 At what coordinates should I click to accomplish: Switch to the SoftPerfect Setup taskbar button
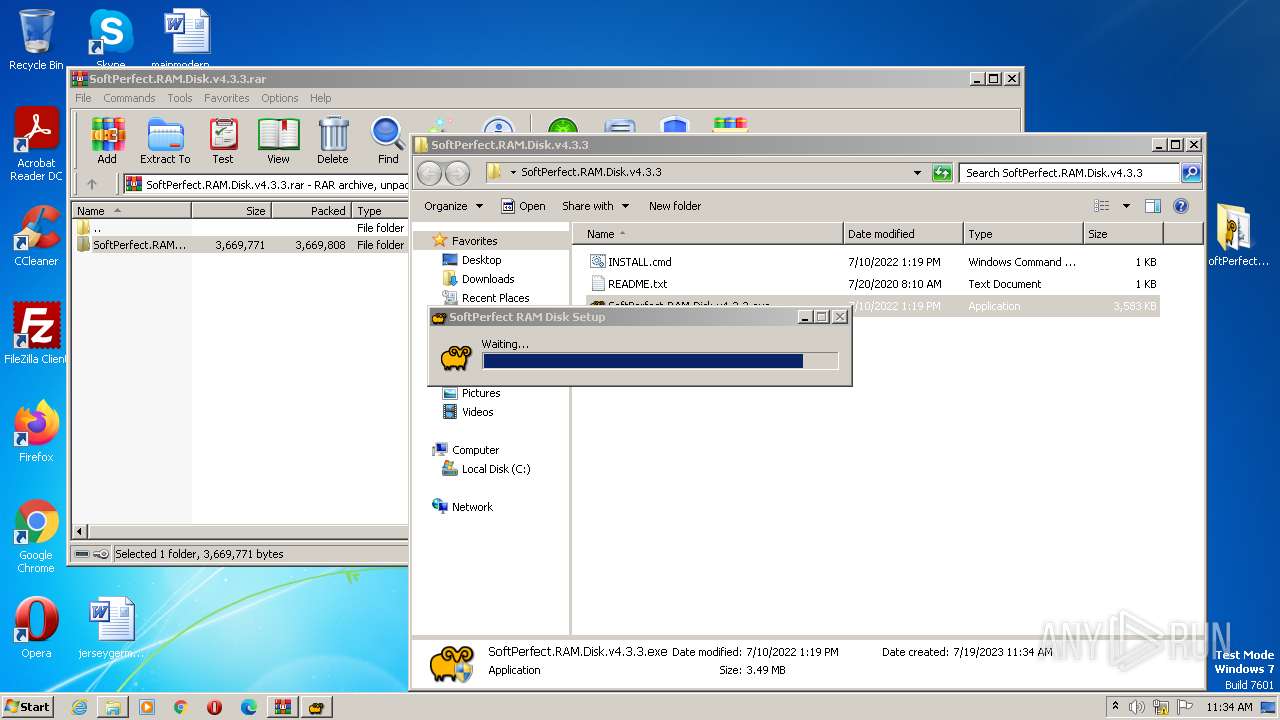(x=317, y=707)
